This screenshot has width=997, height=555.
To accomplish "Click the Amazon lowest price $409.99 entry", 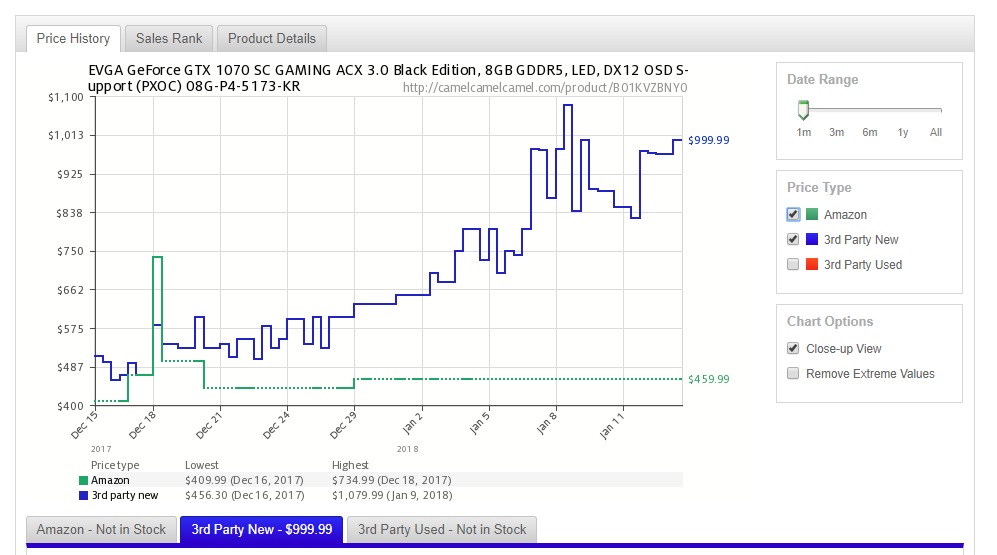I will (244, 480).
